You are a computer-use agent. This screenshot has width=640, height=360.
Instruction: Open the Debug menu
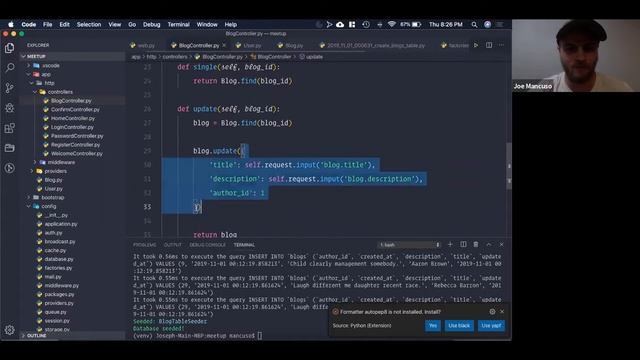[x=151, y=24]
